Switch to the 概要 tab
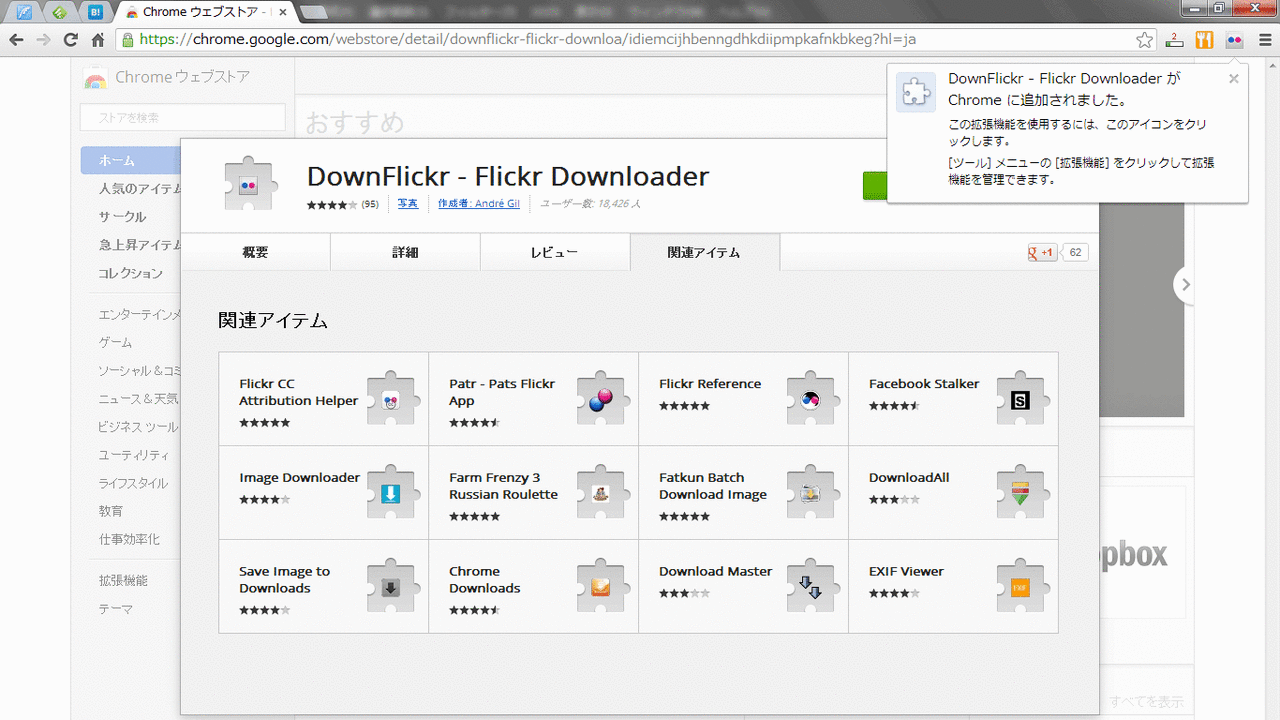This screenshot has height=720, width=1280. pyautogui.click(x=255, y=252)
